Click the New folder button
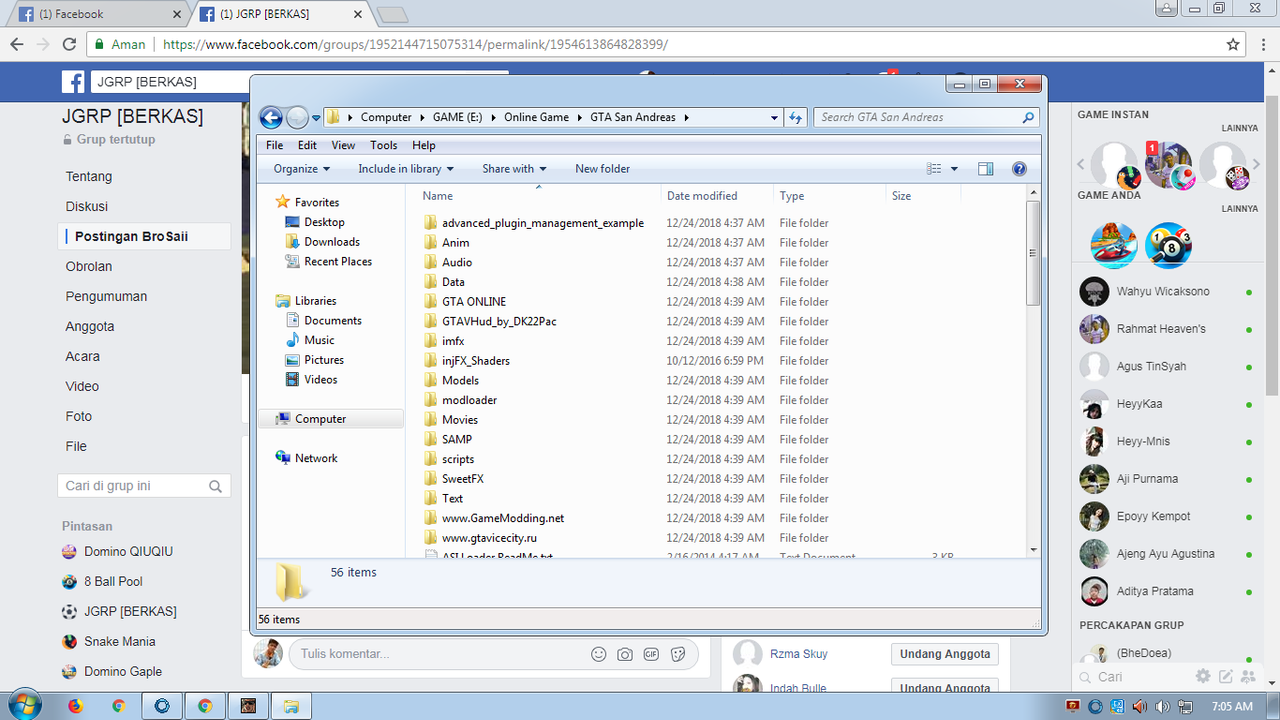The width and height of the screenshot is (1280, 720). tap(602, 169)
